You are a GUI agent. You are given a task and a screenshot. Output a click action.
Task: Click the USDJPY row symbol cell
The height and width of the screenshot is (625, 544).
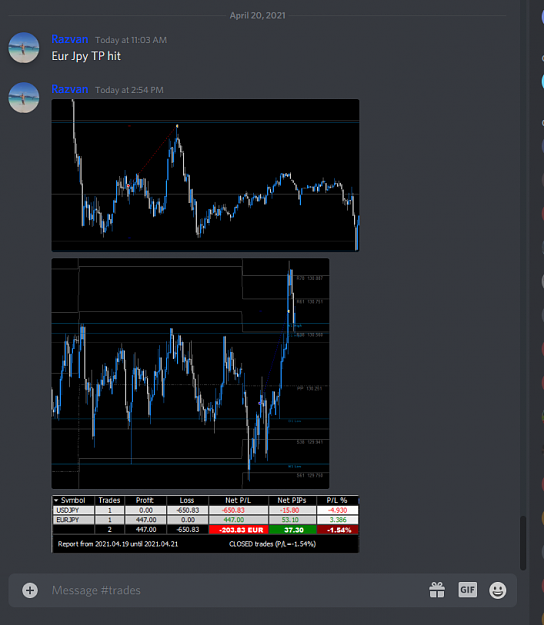(x=73, y=510)
